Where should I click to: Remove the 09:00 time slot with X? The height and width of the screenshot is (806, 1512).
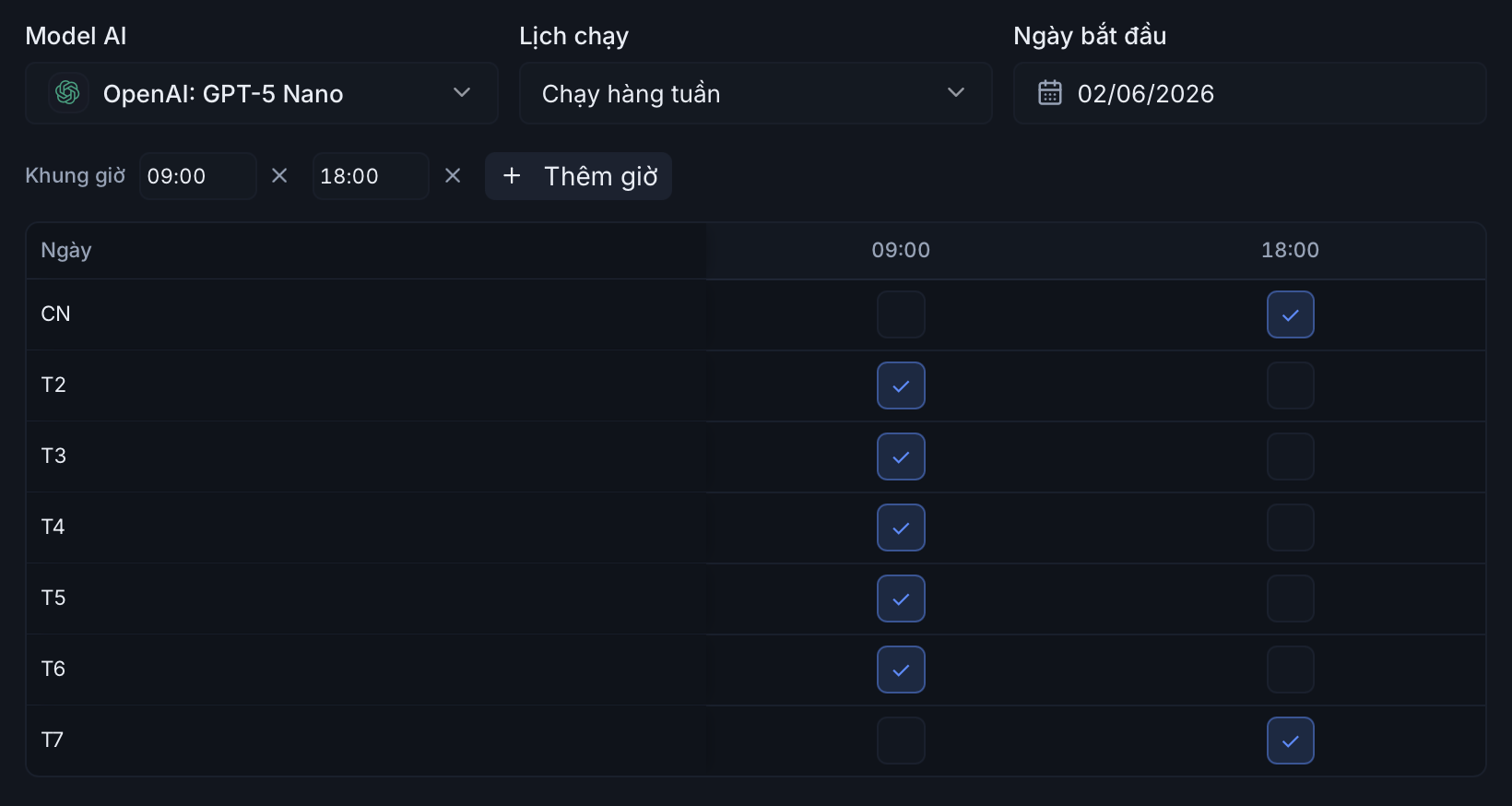(279, 175)
